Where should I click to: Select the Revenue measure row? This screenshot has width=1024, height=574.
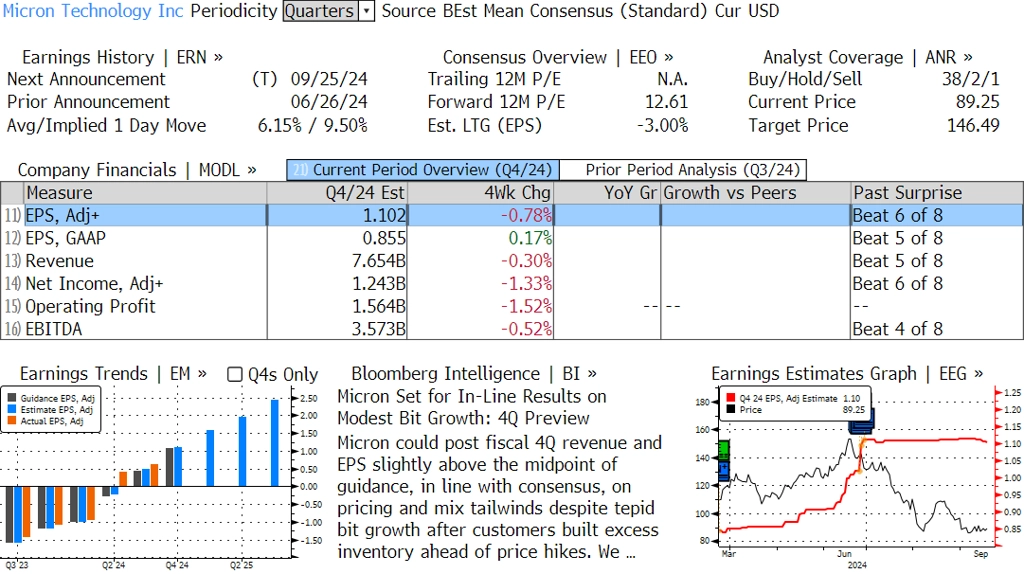coord(511,261)
